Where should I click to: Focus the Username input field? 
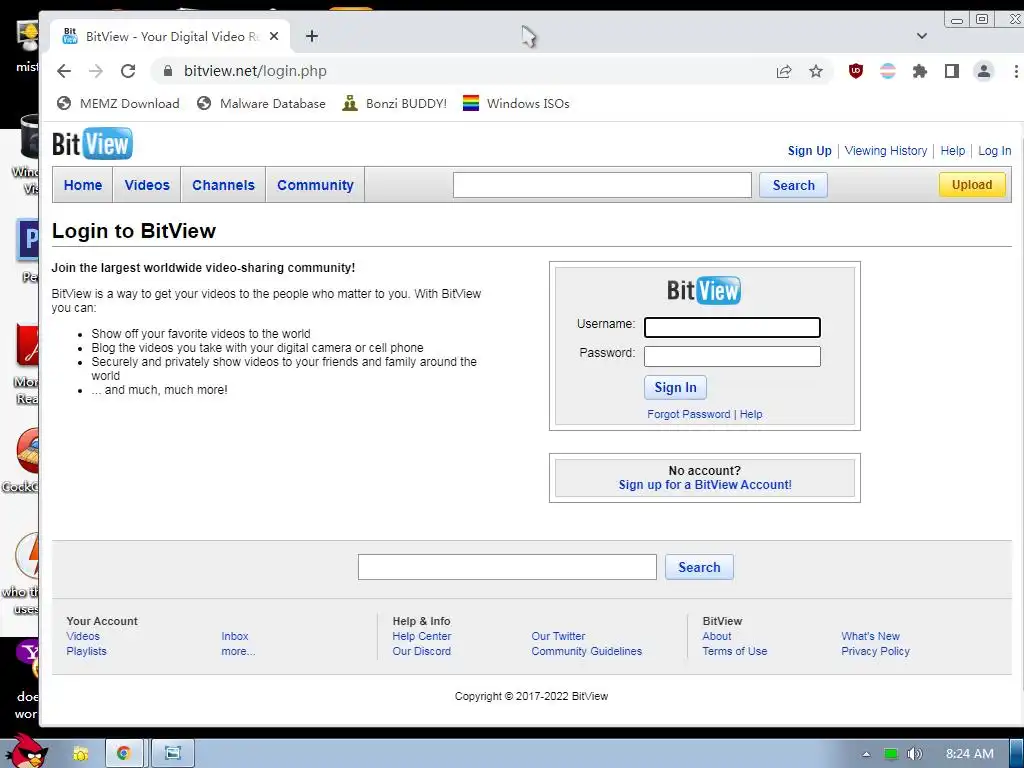(732, 327)
